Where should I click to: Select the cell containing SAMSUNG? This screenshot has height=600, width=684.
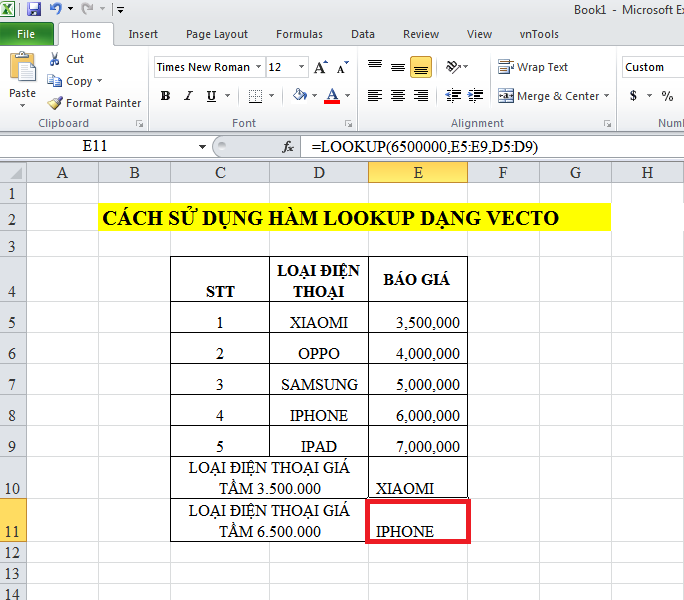(319, 379)
